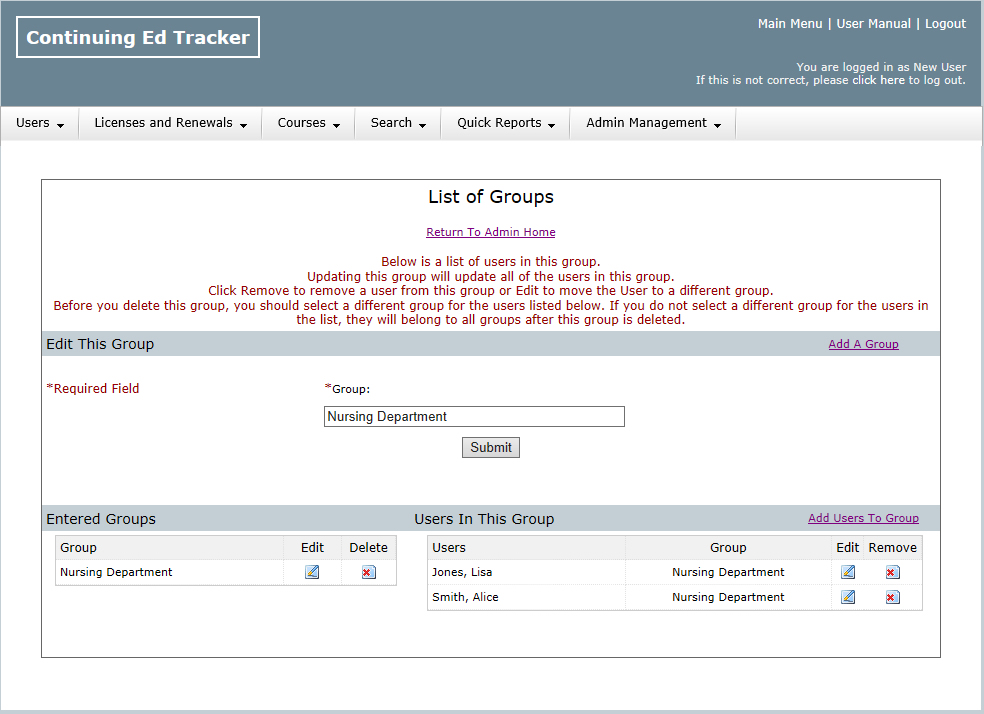Edit the Nursing Department group entry
984x714 pixels.
pos(312,572)
